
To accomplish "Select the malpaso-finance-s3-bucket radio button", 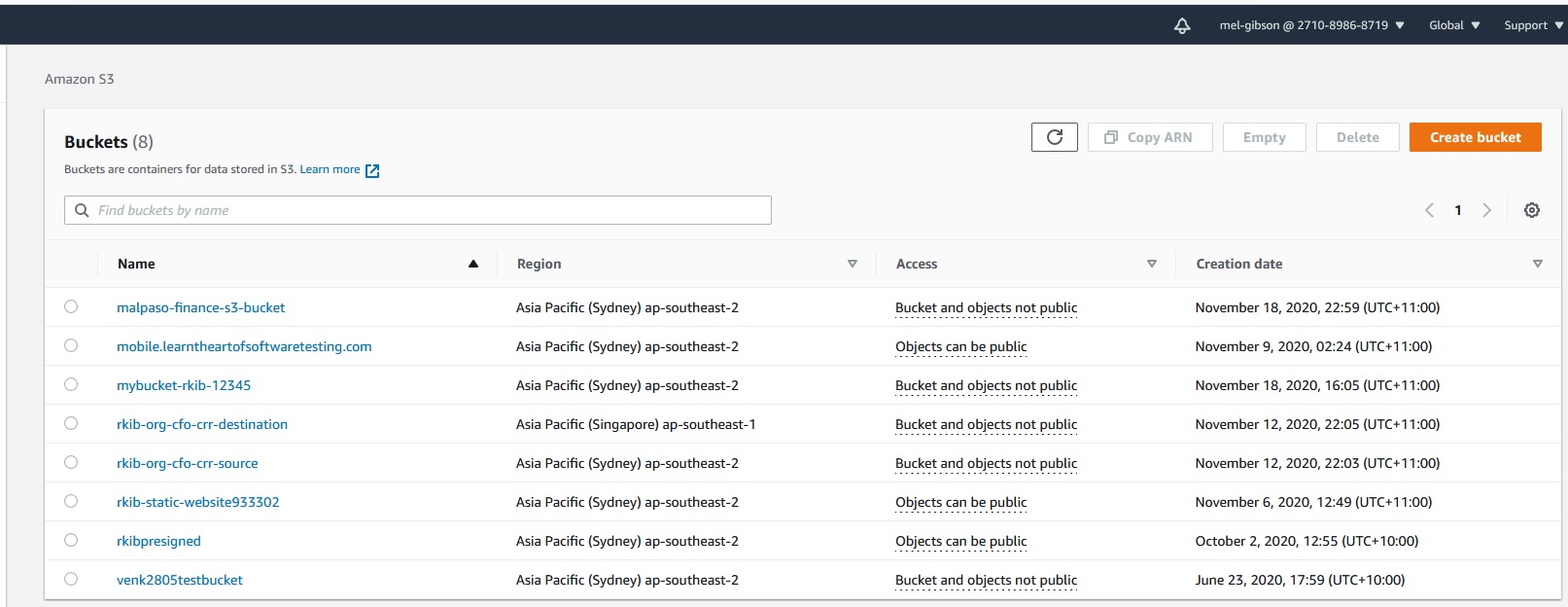I will [71, 306].
